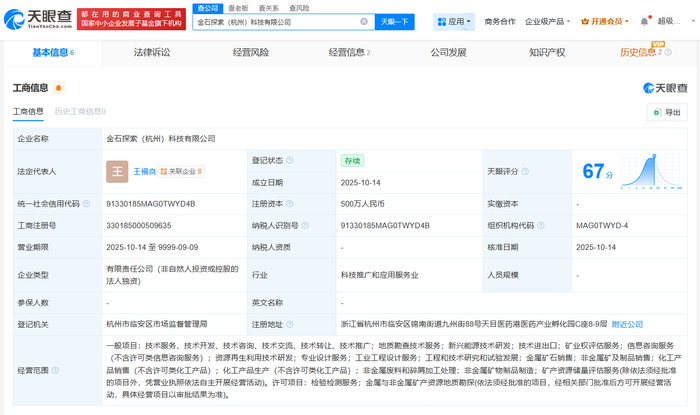Viewport: 700px width, 415px height.
Task: Click the 67分 score distribution chart
Action: [x=643, y=171]
